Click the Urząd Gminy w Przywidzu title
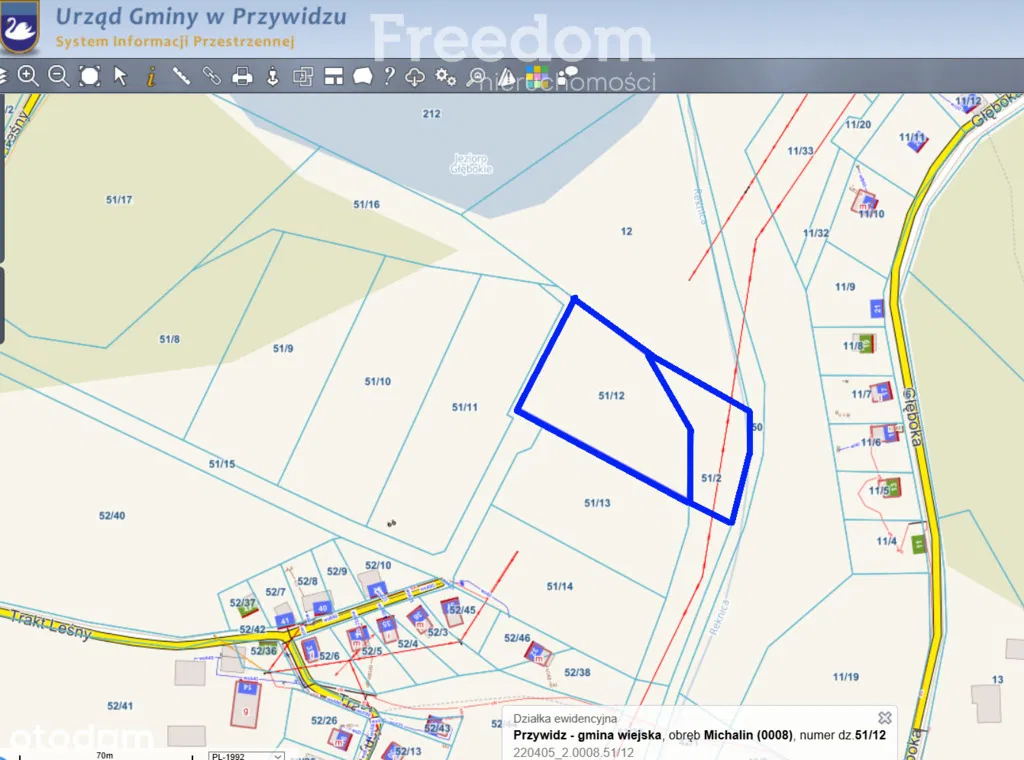 click(x=201, y=17)
